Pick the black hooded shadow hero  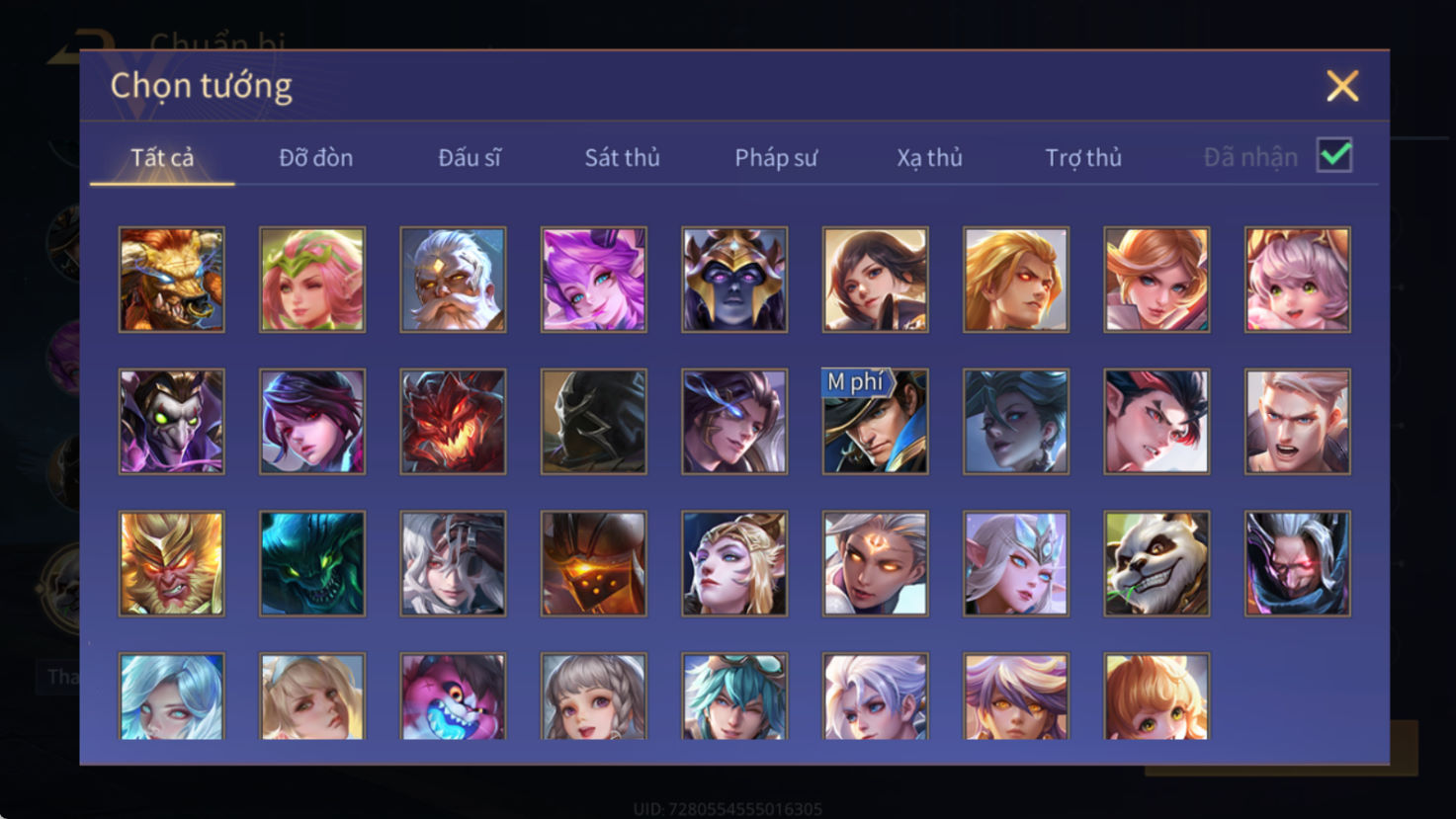[594, 422]
